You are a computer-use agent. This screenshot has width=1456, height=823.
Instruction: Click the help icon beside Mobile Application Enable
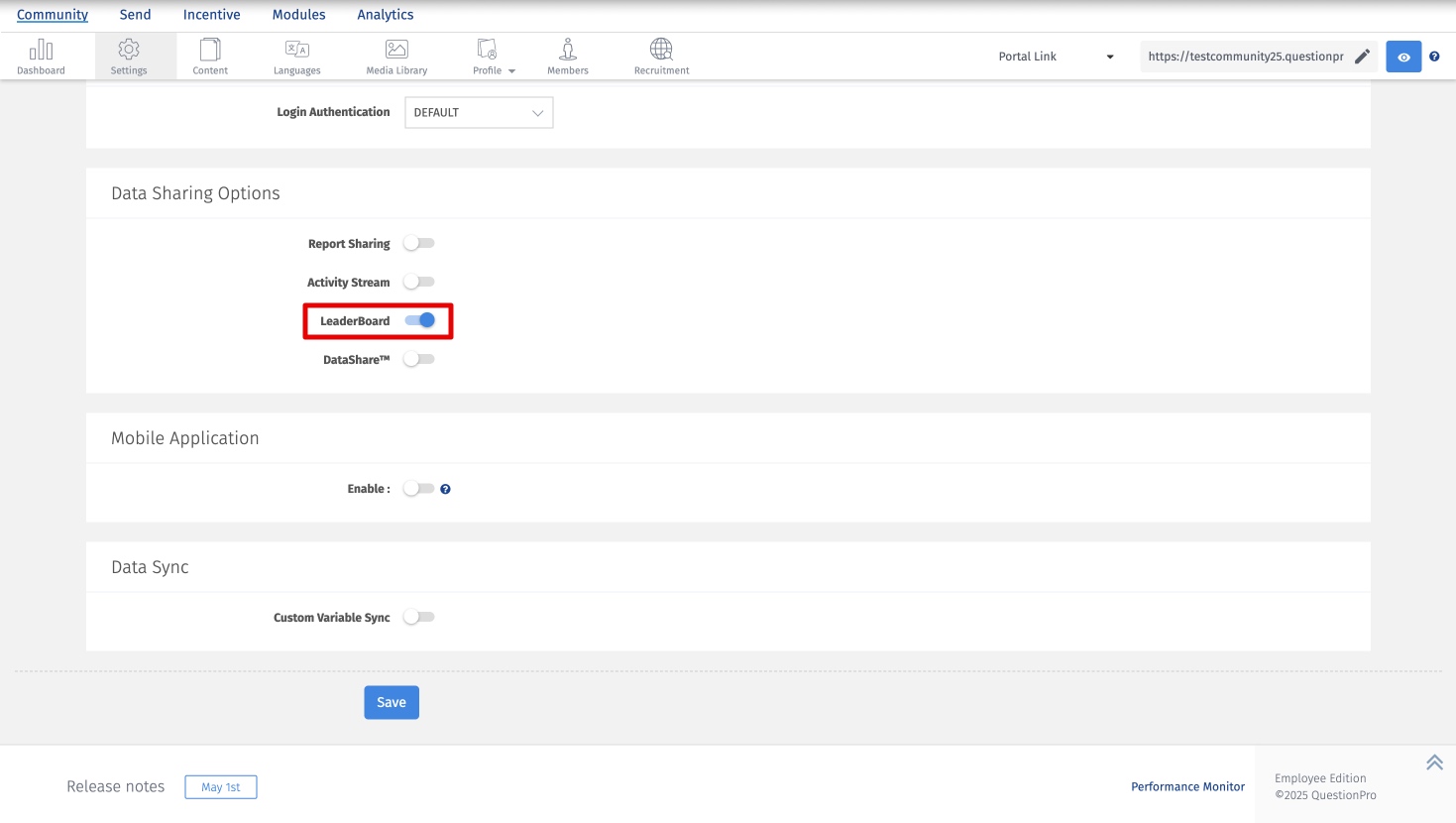tap(446, 489)
